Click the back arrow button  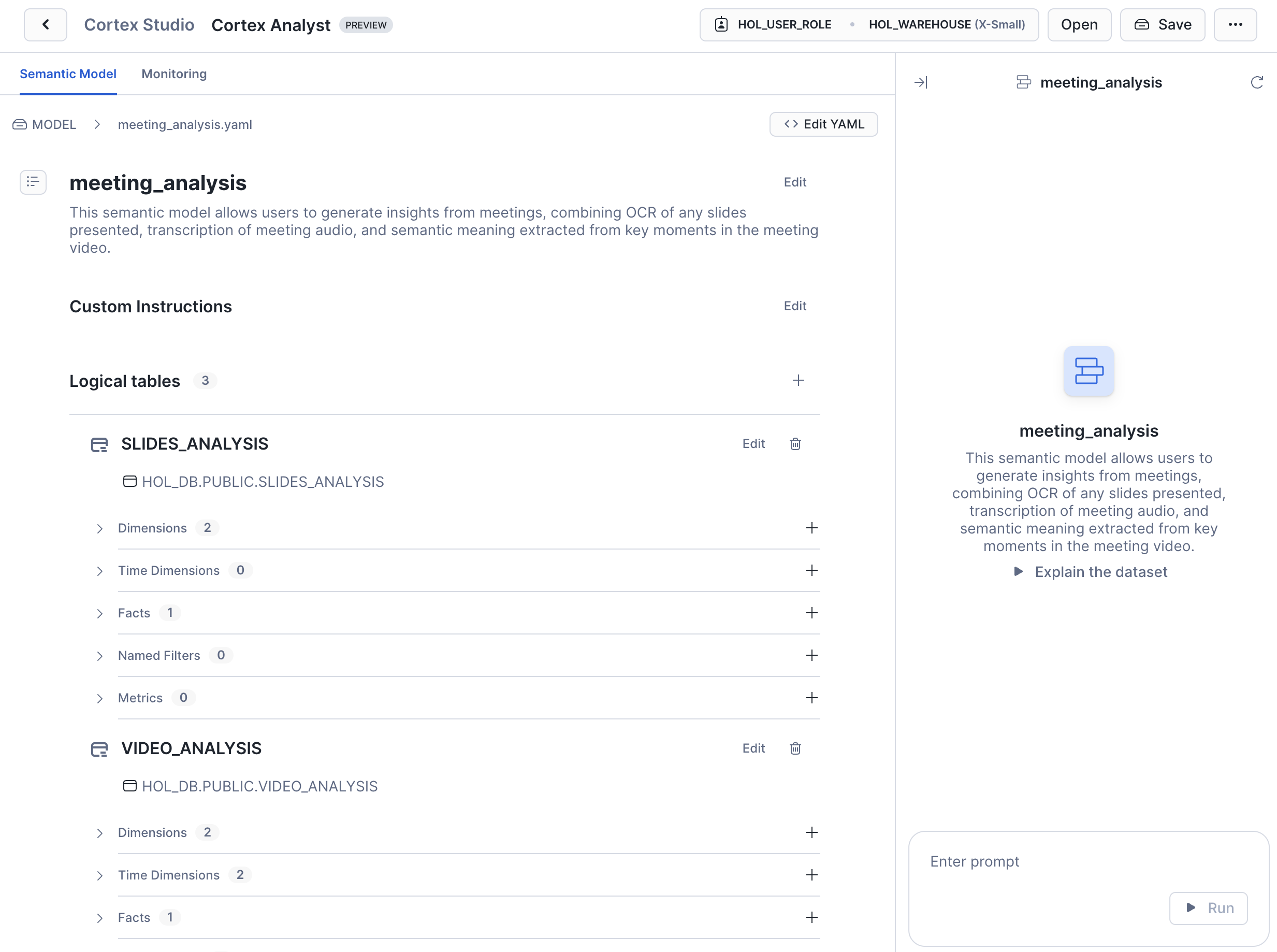pyautogui.click(x=45, y=25)
